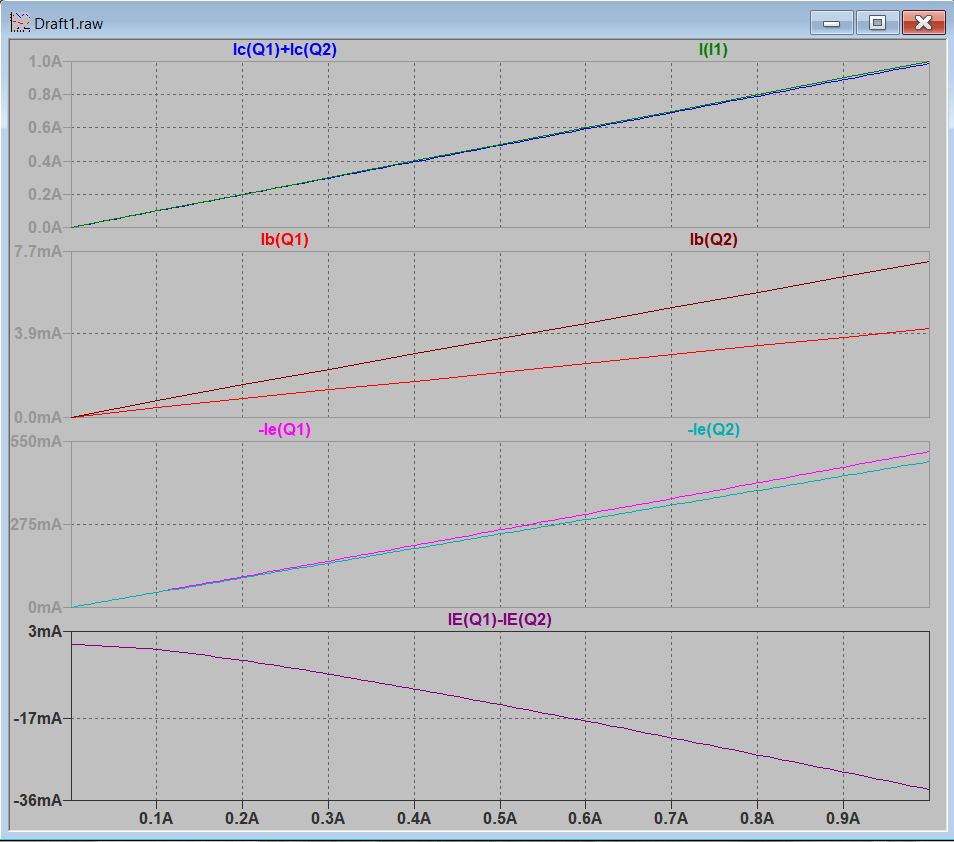
Task: Click the 3.9mA axis label
Action: click(38, 333)
